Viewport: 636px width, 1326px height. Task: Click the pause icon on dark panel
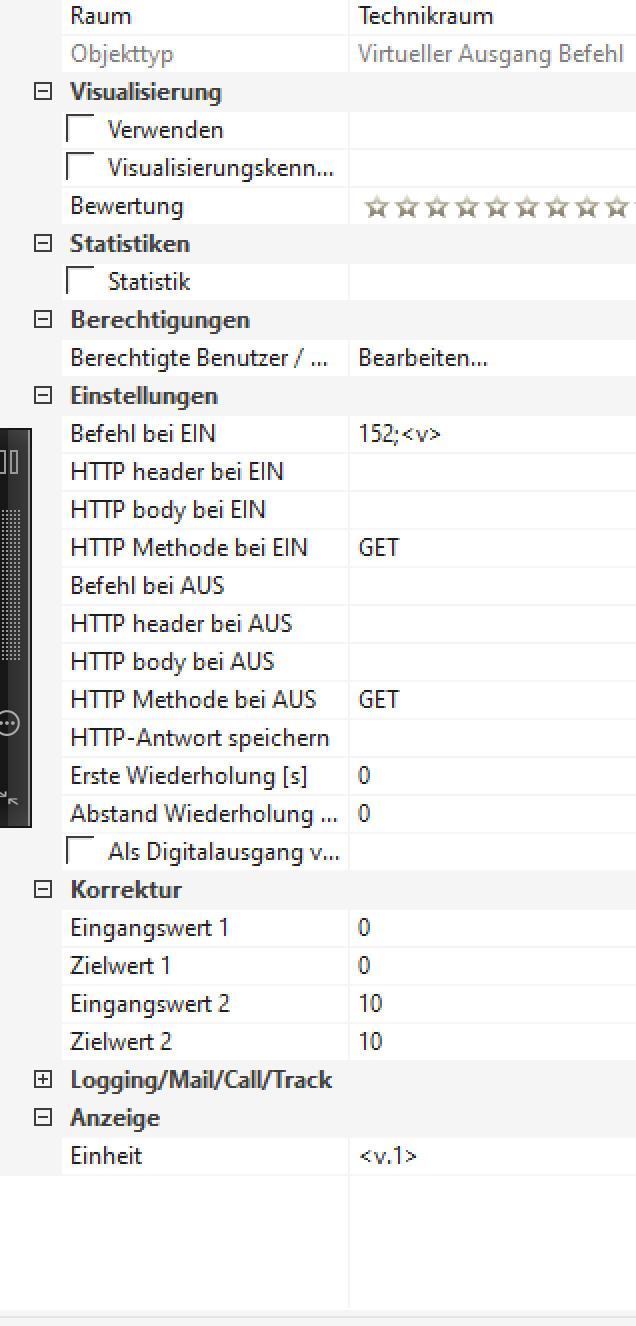pyautogui.click(x=9, y=461)
